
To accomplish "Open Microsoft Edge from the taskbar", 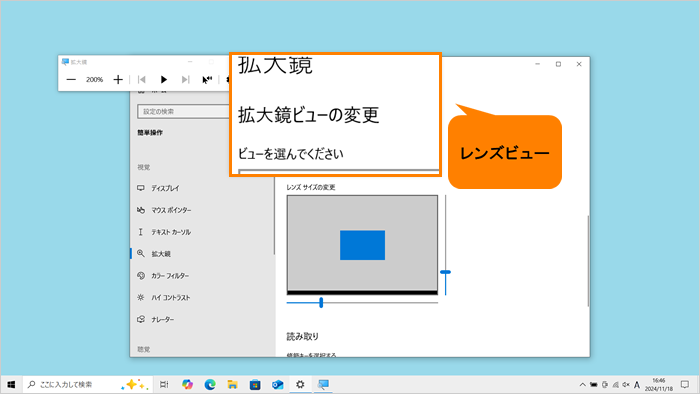I will (x=210, y=385).
